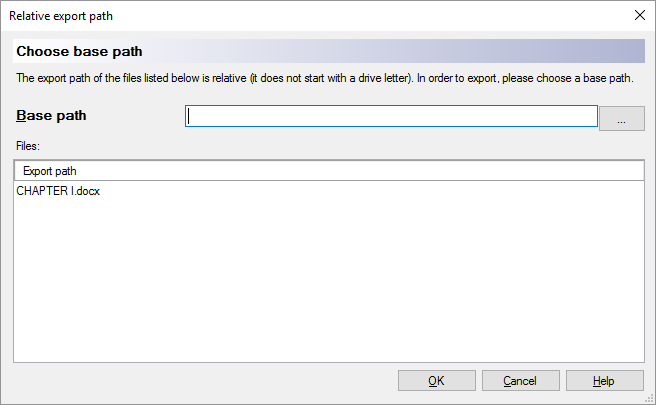Focus the Base path text field
The width and height of the screenshot is (656, 405).
(391, 117)
